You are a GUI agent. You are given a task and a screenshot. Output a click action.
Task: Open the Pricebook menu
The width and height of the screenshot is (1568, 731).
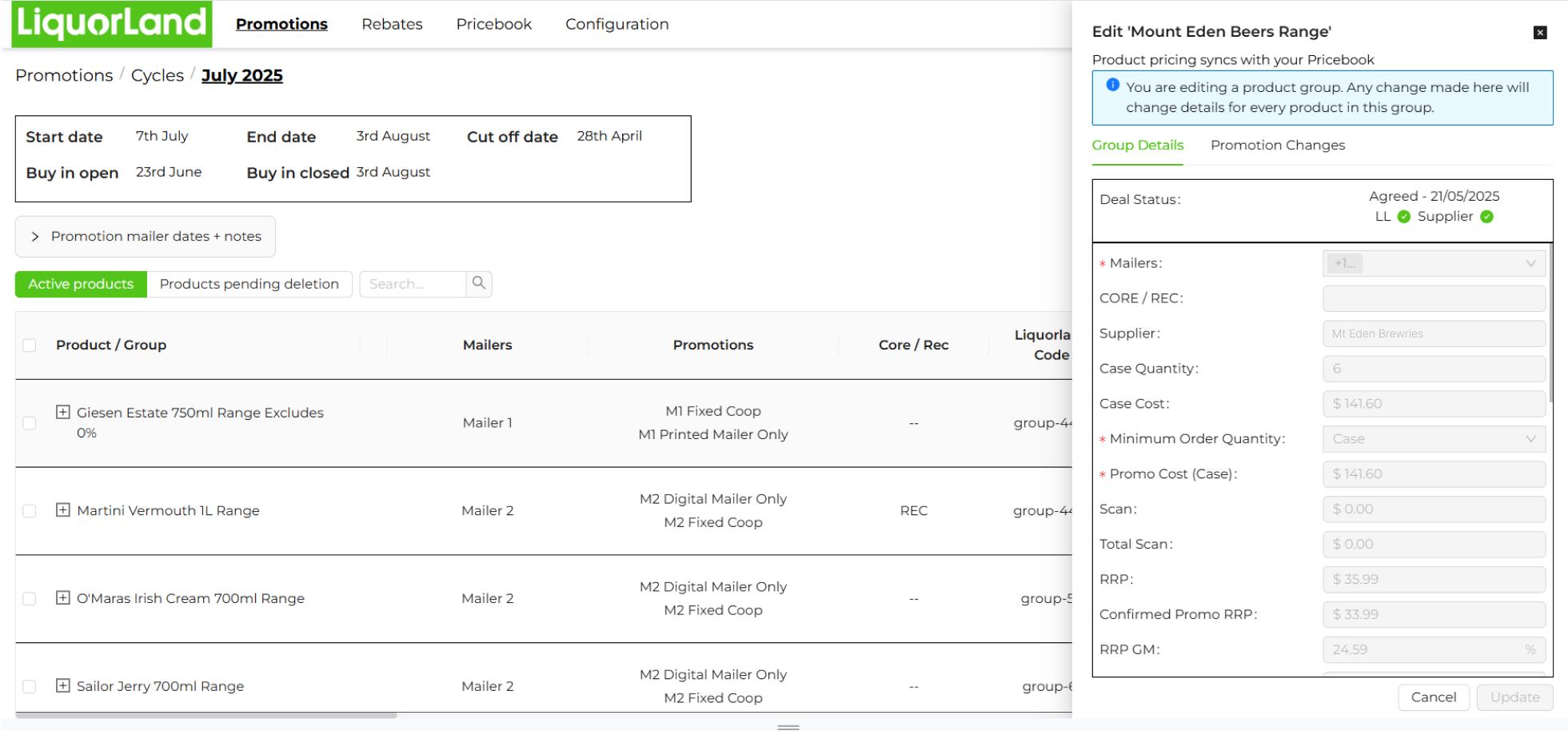click(x=493, y=25)
